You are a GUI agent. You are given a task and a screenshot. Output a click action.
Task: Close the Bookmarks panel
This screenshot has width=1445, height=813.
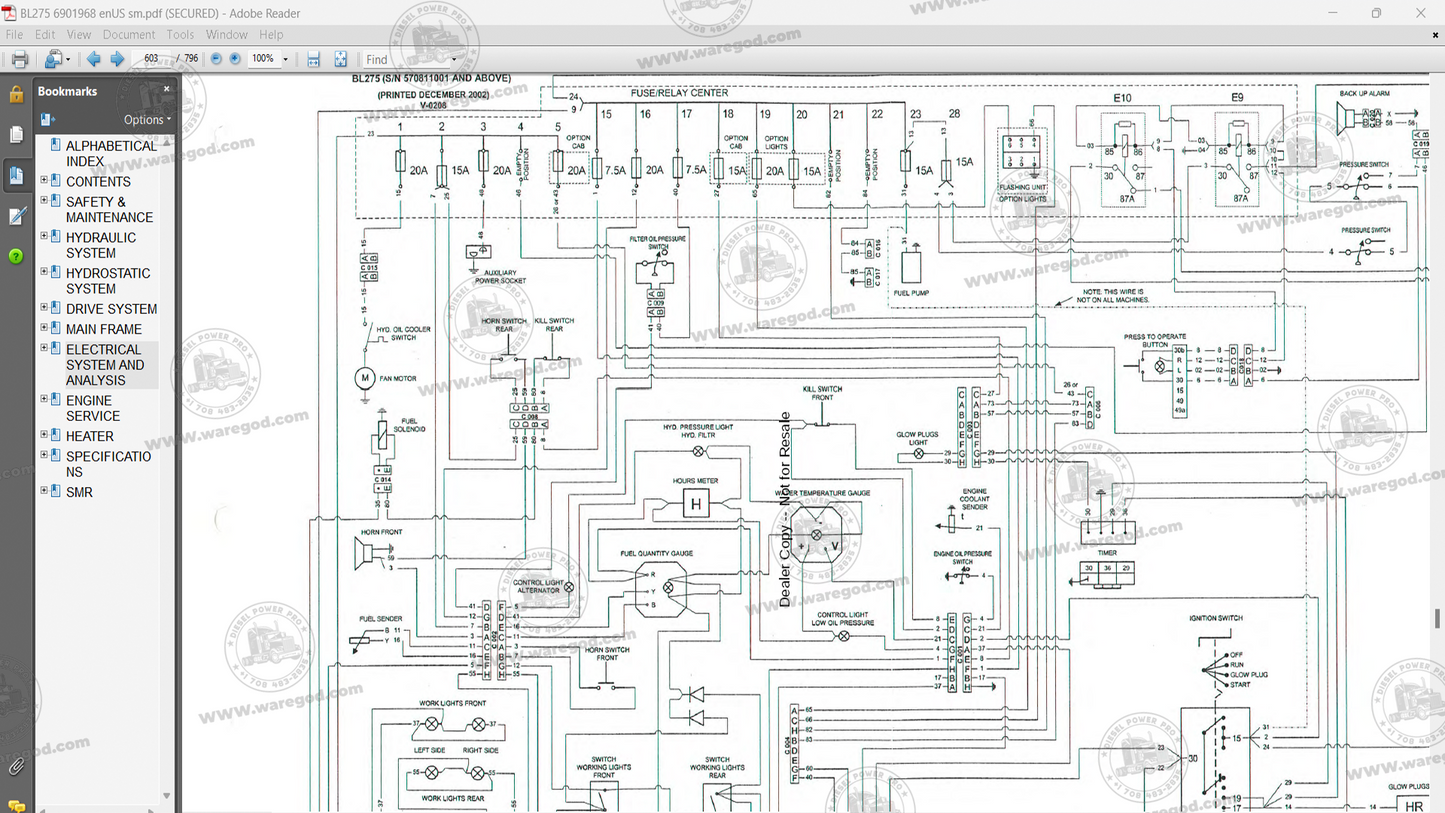tap(166, 89)
